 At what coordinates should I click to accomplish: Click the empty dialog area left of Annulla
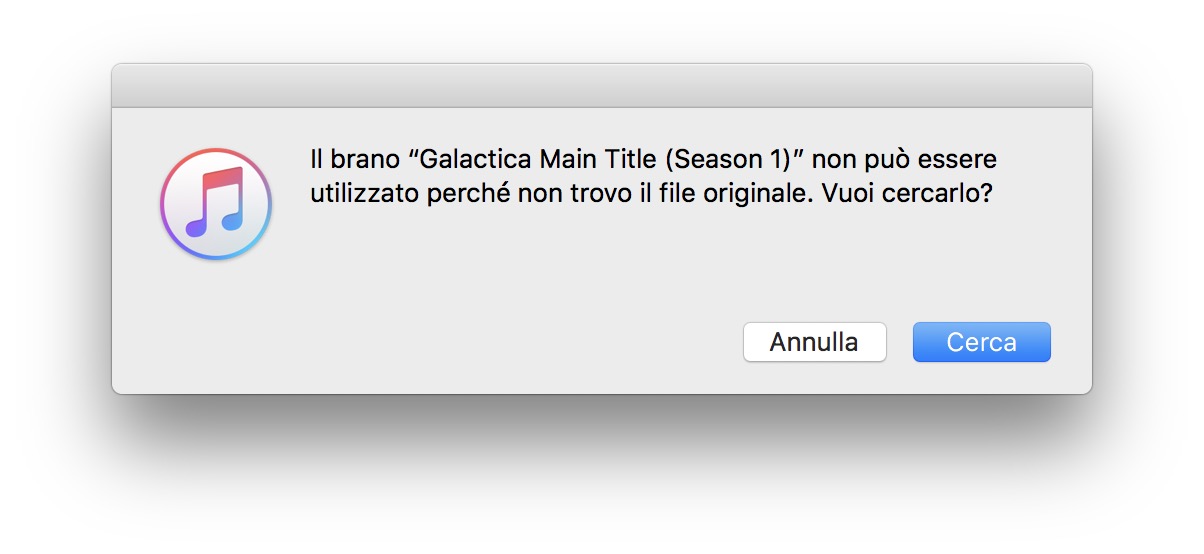[x=450, y=342]
